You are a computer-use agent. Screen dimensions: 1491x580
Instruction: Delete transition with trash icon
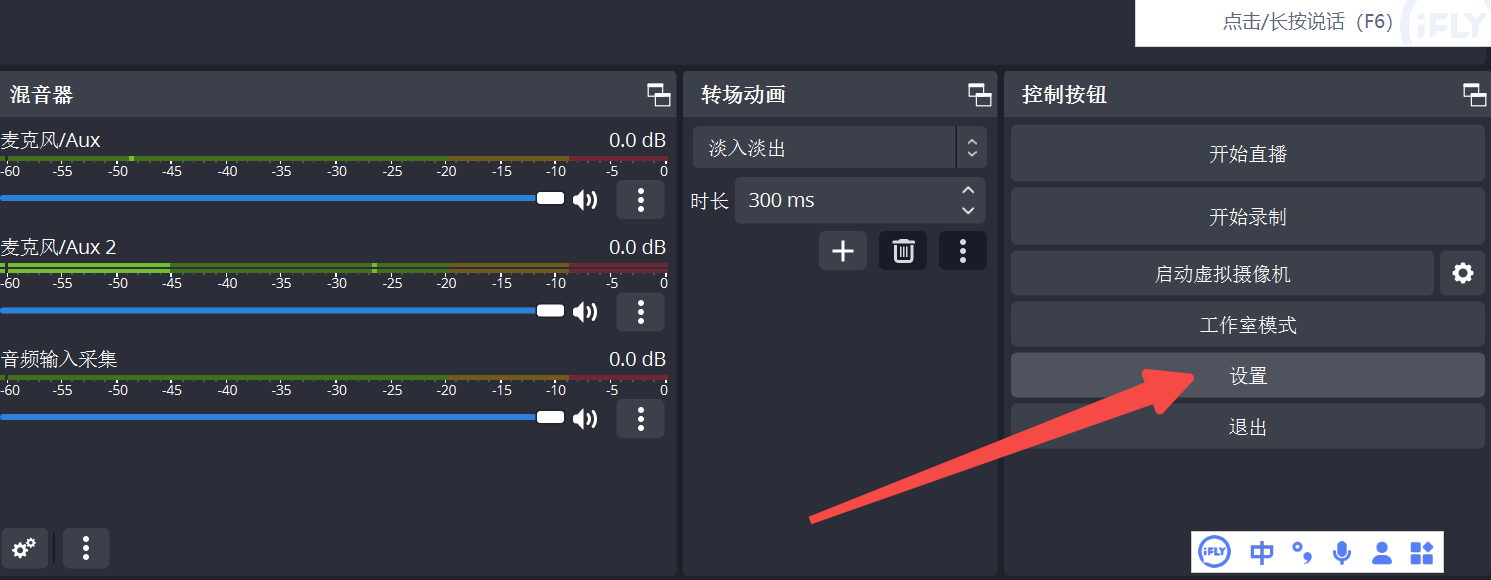click(903, 251)
